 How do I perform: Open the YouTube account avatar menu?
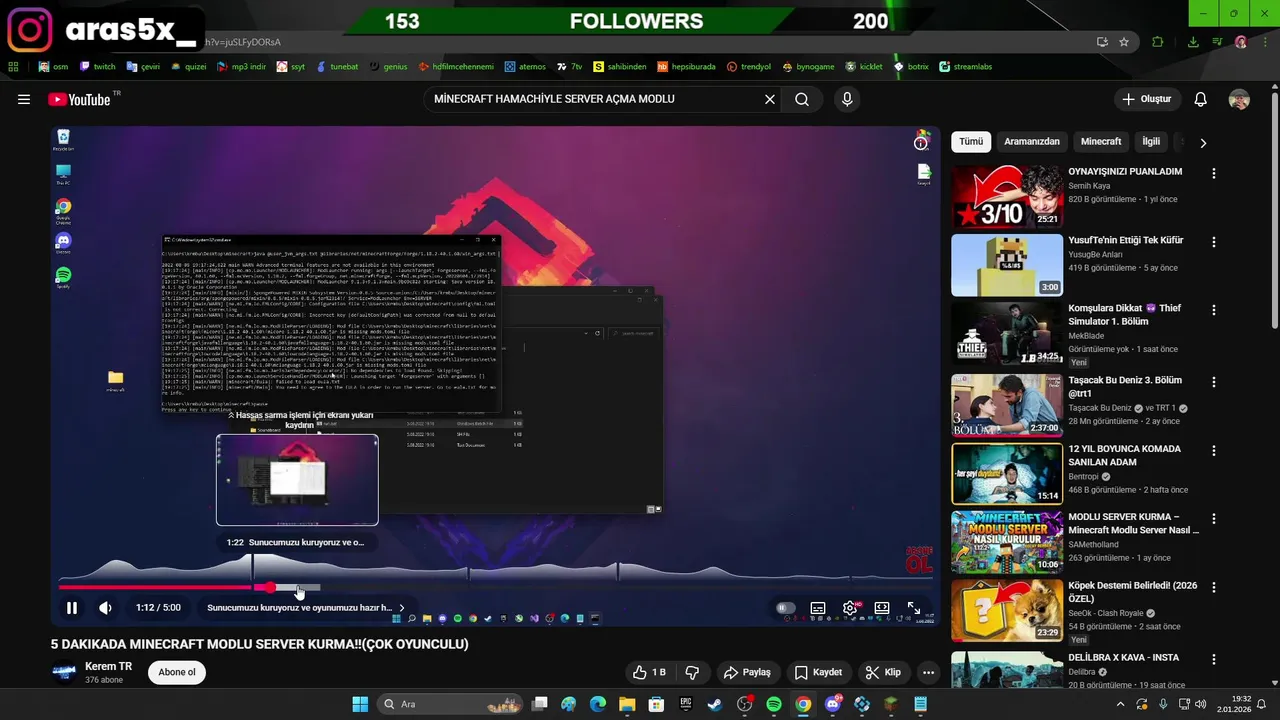click(x=1239, y=99)
